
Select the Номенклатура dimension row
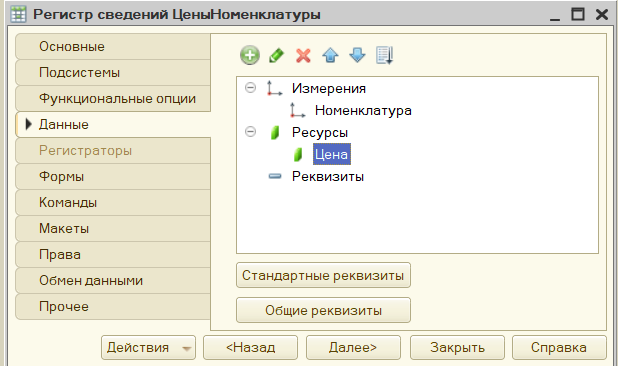click(x=363, y=110)
